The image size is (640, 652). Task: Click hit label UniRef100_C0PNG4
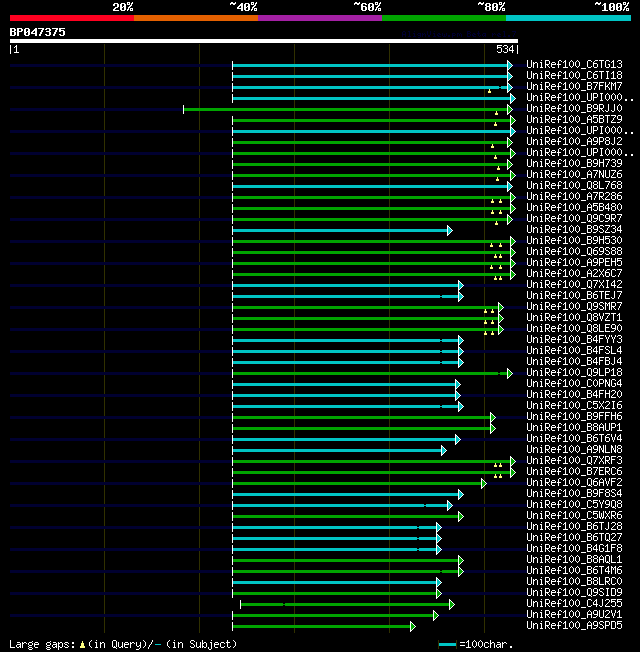[x=574, y=383]
